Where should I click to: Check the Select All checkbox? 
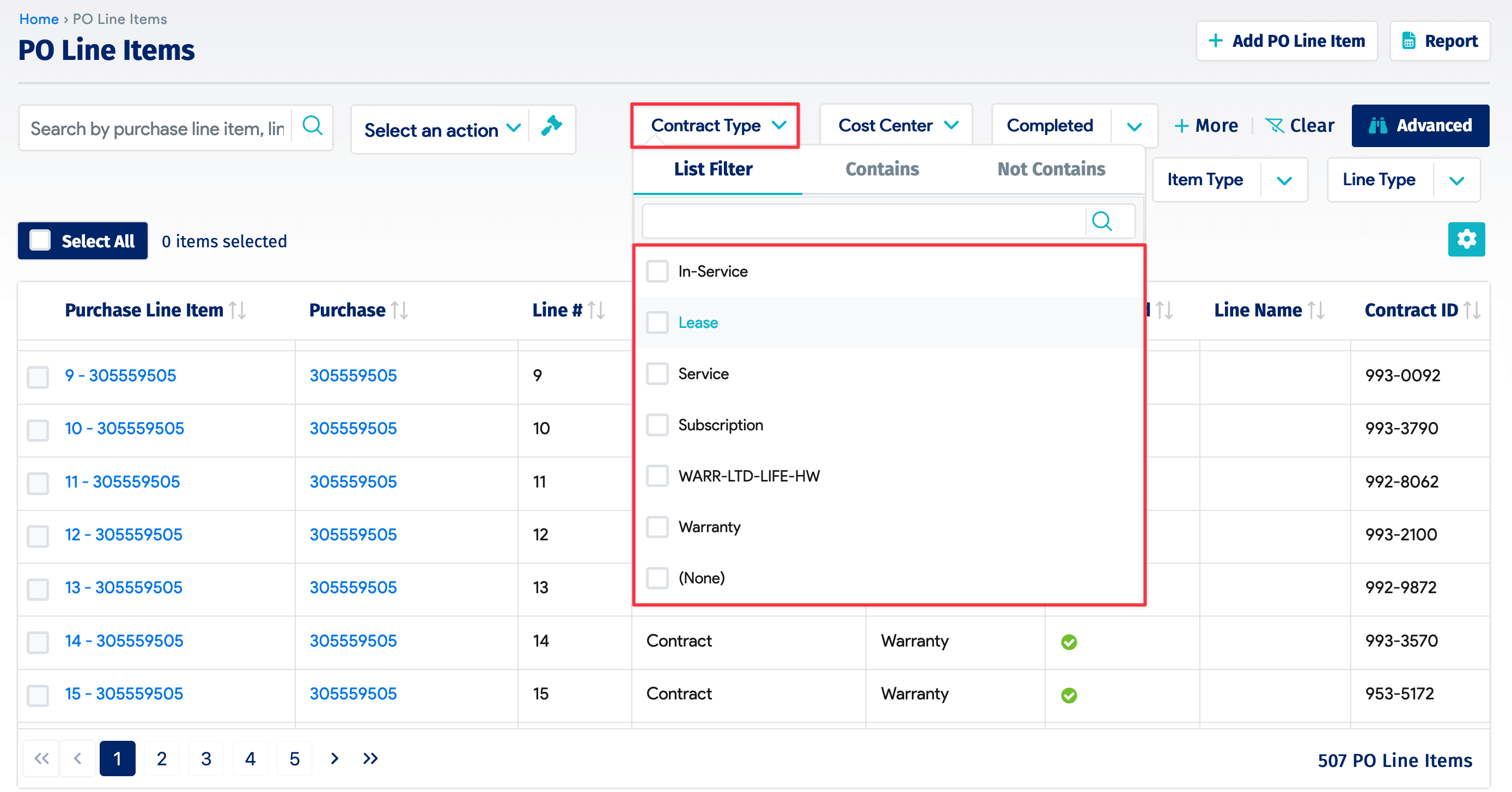point(39,240)
